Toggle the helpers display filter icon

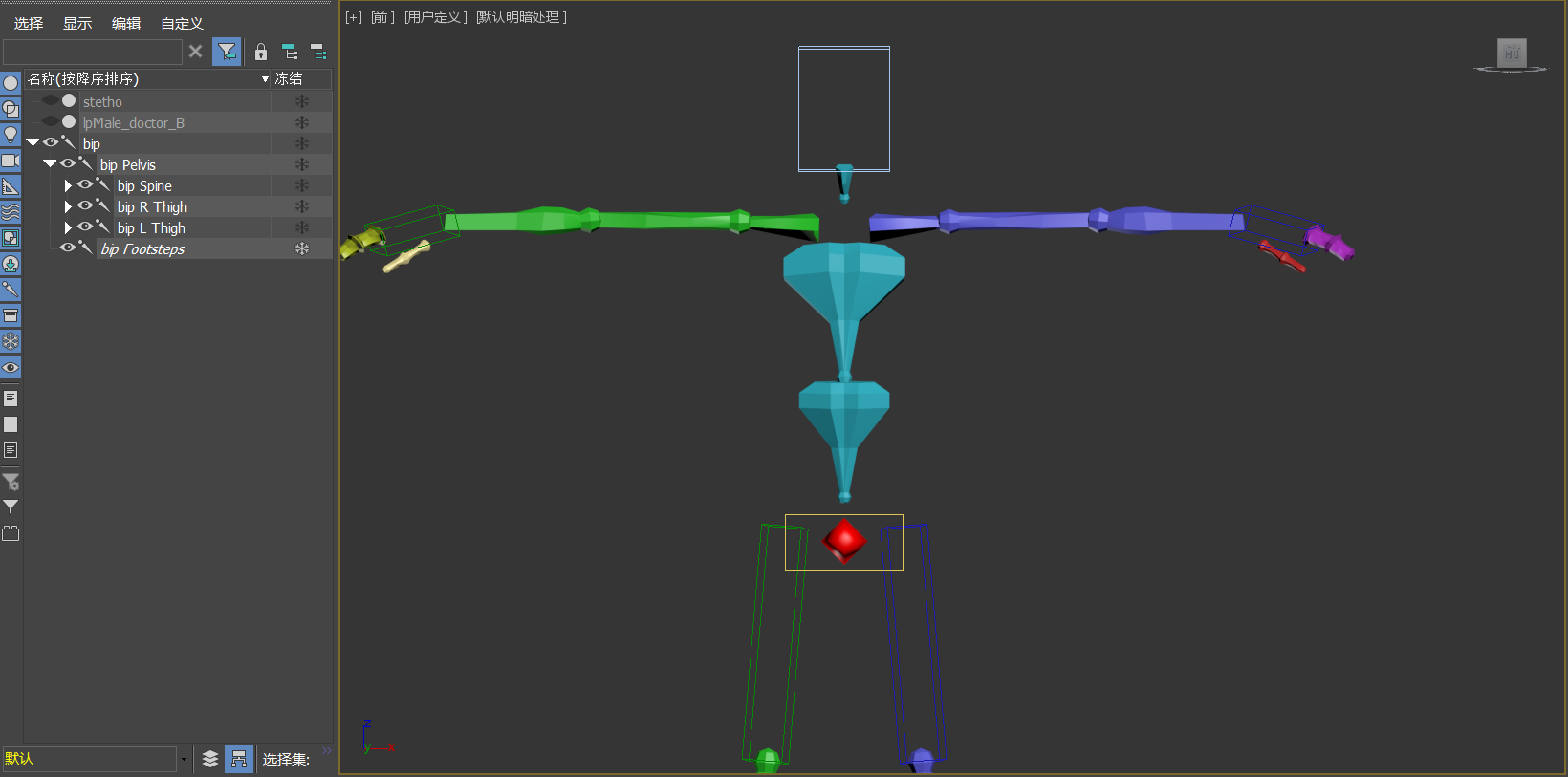tap(11, 186)
